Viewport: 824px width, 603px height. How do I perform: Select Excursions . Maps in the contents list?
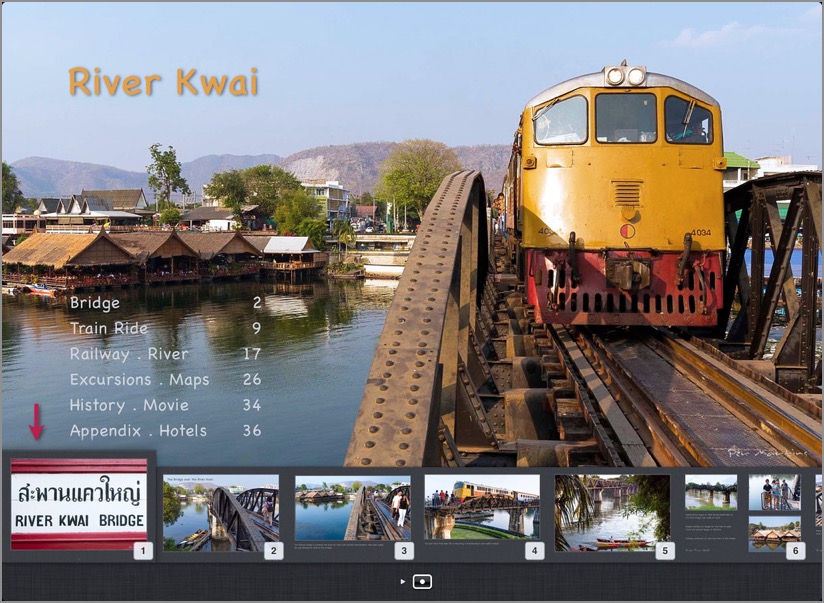(138, 380)
